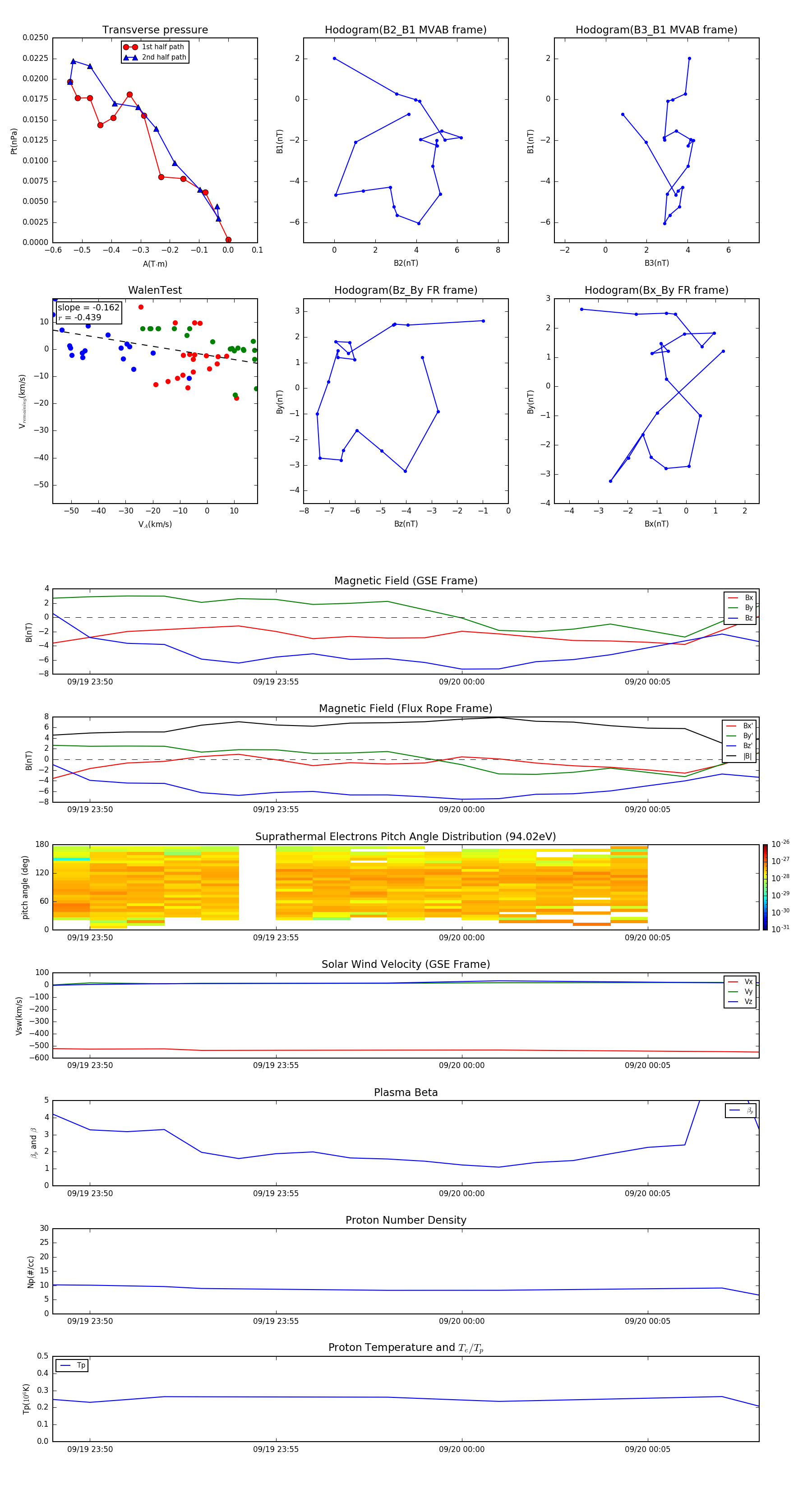
Task: Click 'Bz(nT)' x-axis label
Action: [x=406, y=524]
